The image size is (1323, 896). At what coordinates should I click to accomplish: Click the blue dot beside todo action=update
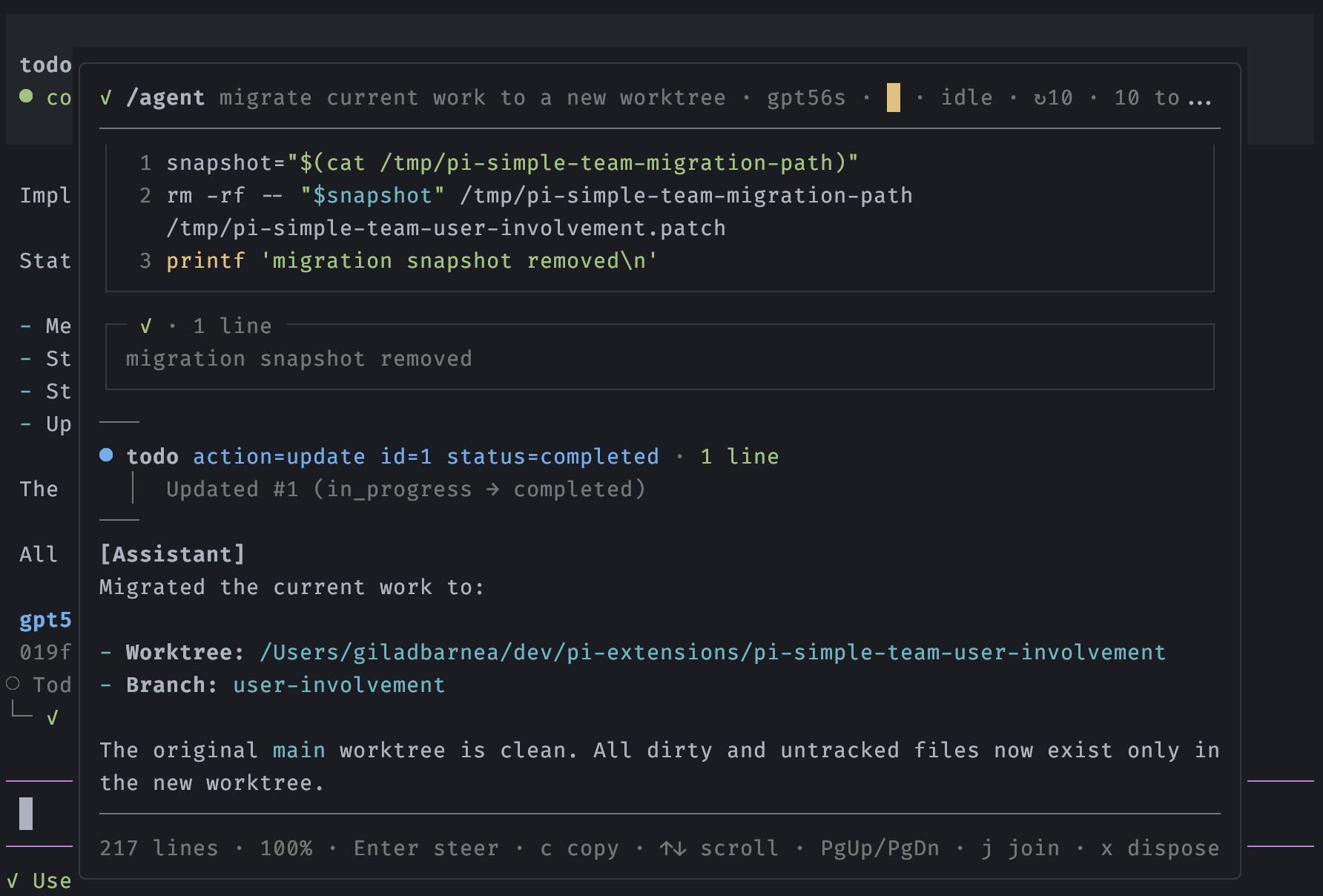[x=106, y=455]
